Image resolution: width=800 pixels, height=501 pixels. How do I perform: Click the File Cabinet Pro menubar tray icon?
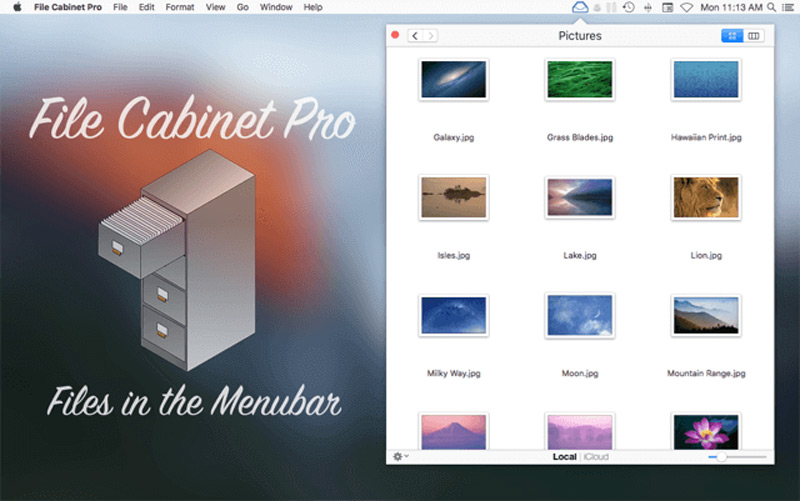tap(580, 7)
